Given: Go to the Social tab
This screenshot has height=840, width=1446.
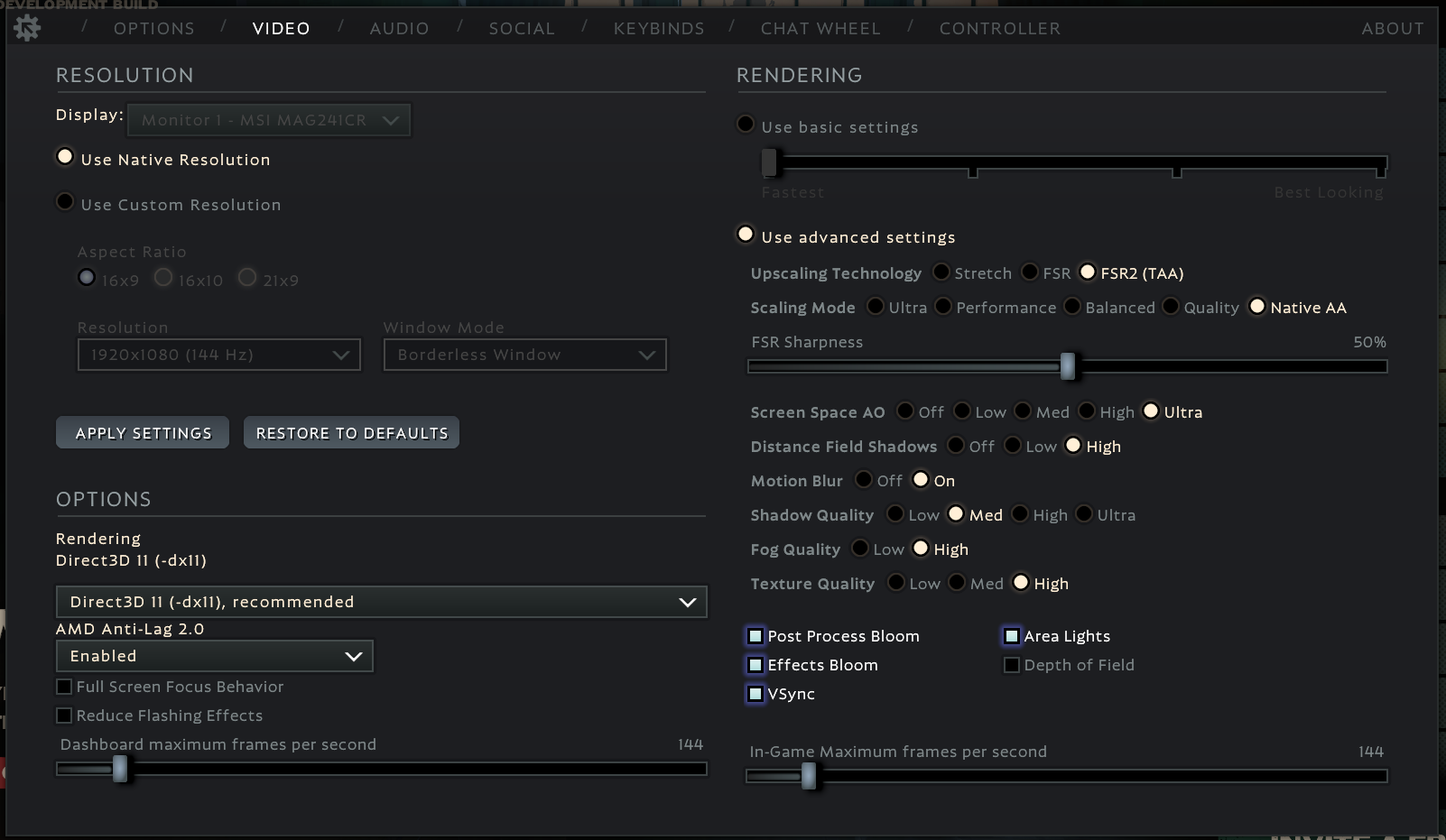Looking at the screenshot, I should [x=522, y=29].
